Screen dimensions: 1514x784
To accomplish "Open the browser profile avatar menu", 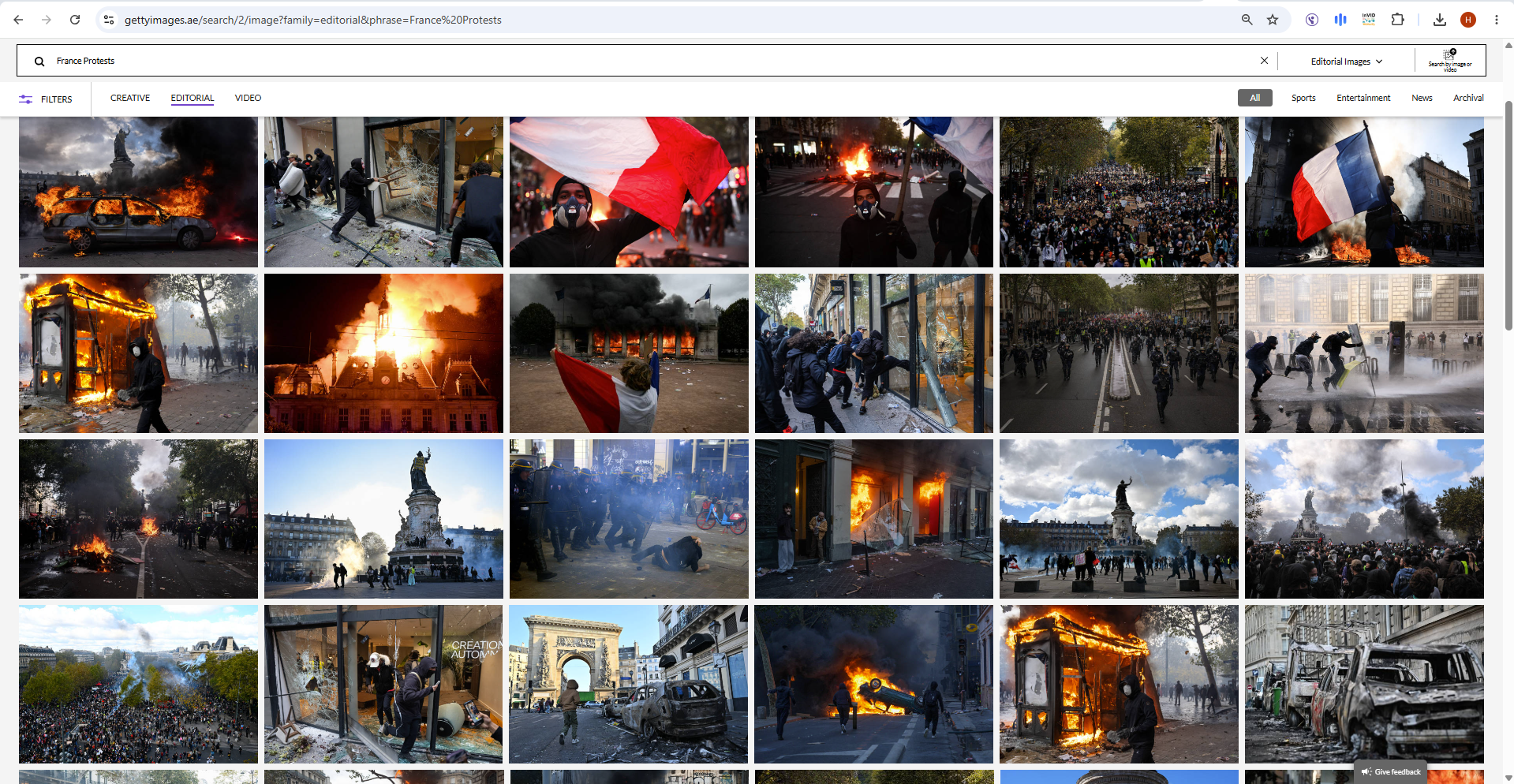I will click(x=1468, y=20).
